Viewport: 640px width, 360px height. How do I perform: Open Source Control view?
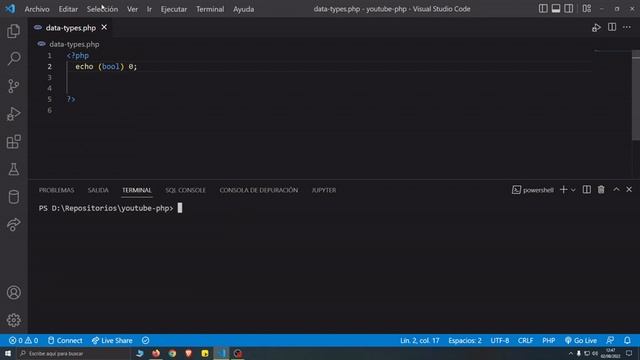[x=13, y=86]
